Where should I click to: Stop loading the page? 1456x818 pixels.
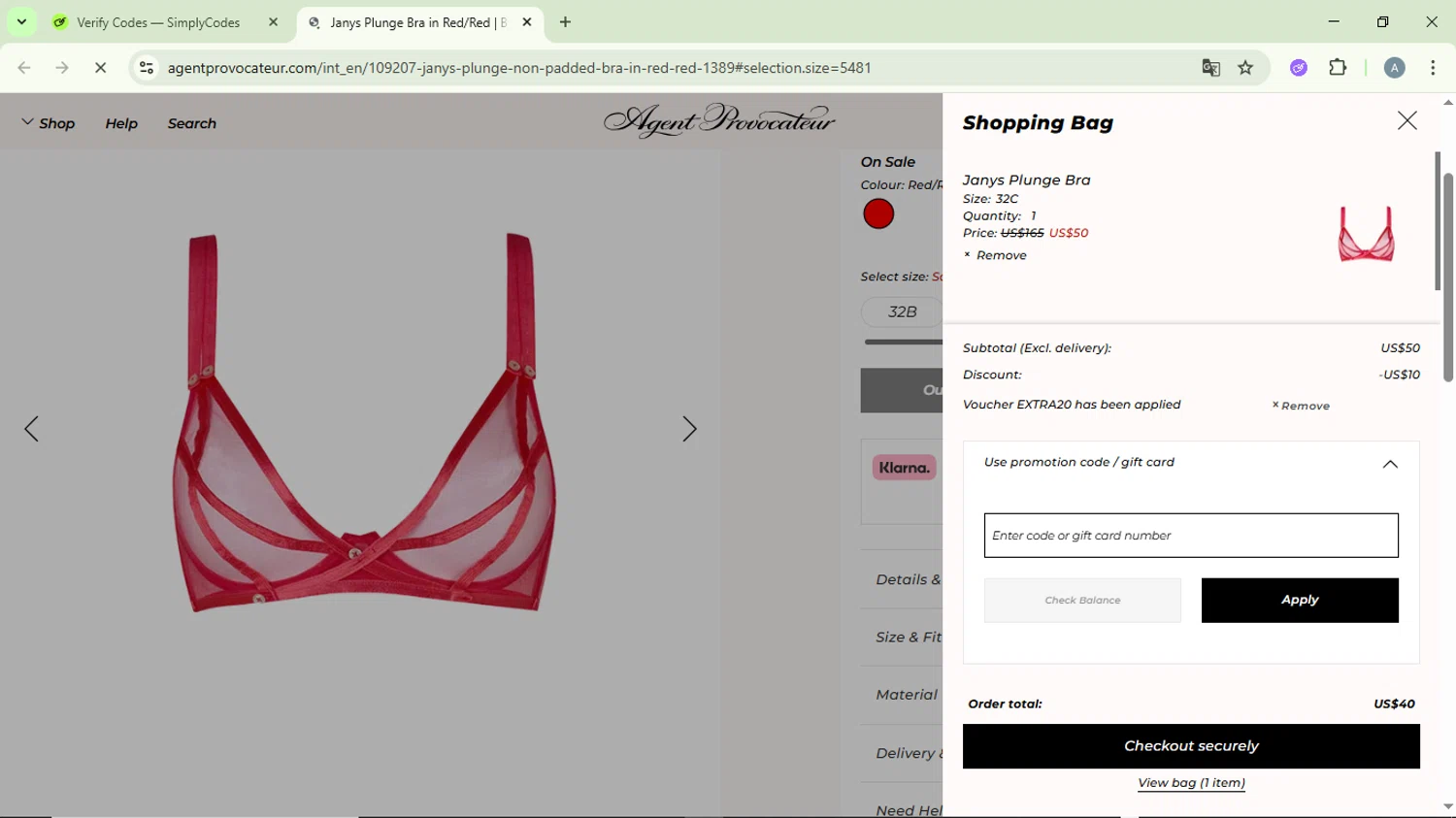pos(100,68)
